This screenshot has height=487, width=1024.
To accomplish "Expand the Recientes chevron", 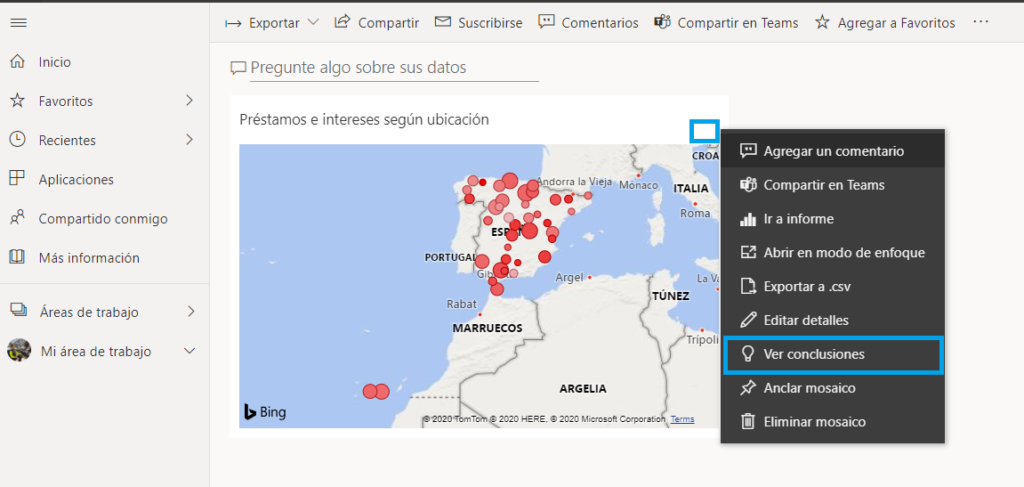I will (189, 140).
